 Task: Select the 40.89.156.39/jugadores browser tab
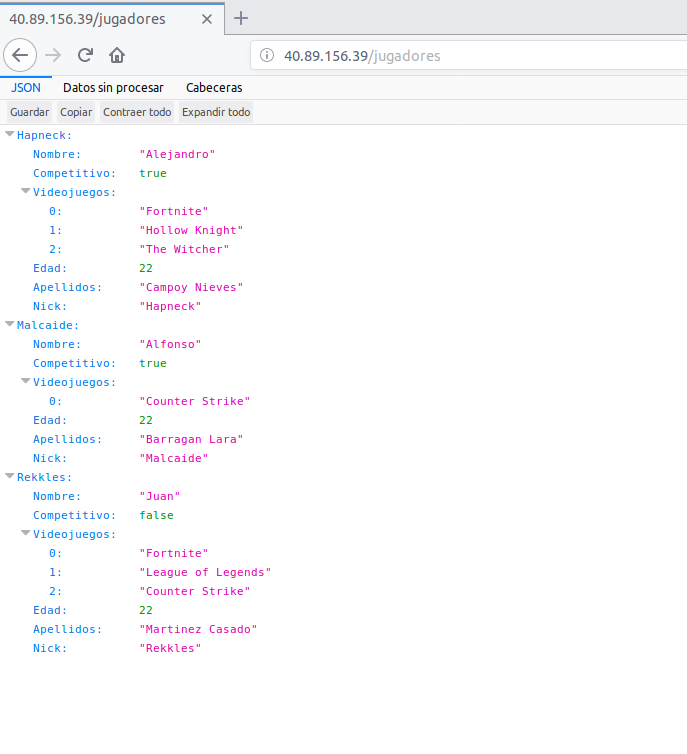tap(112, 19)
